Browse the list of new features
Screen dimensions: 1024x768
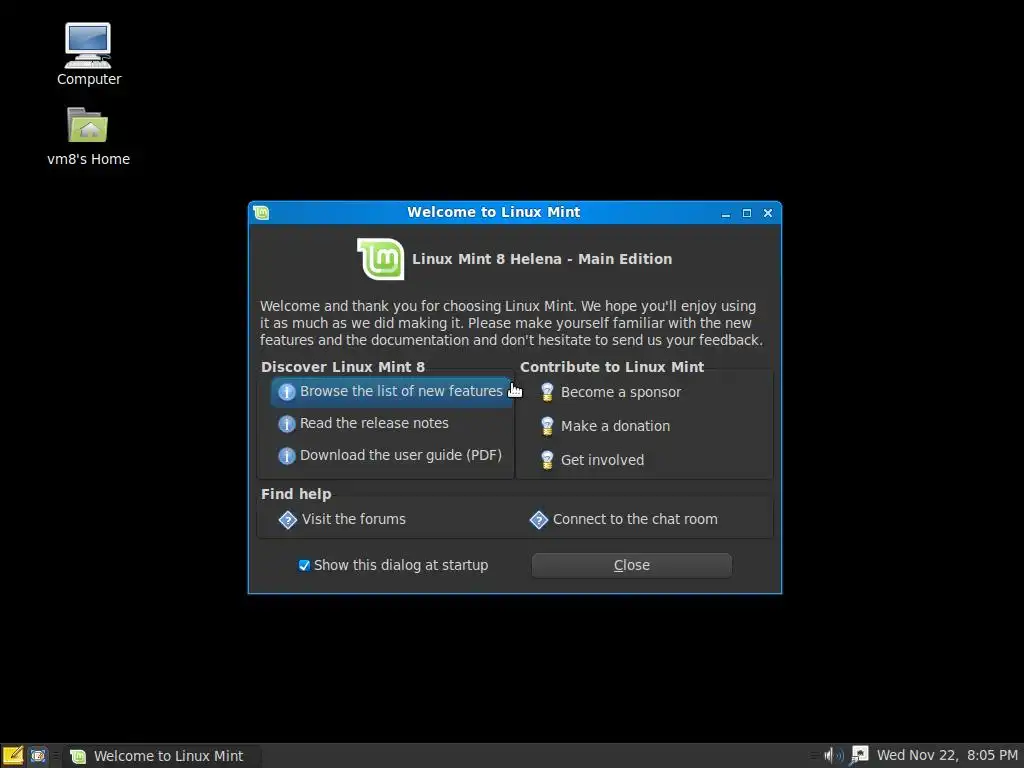pos(392,392)
